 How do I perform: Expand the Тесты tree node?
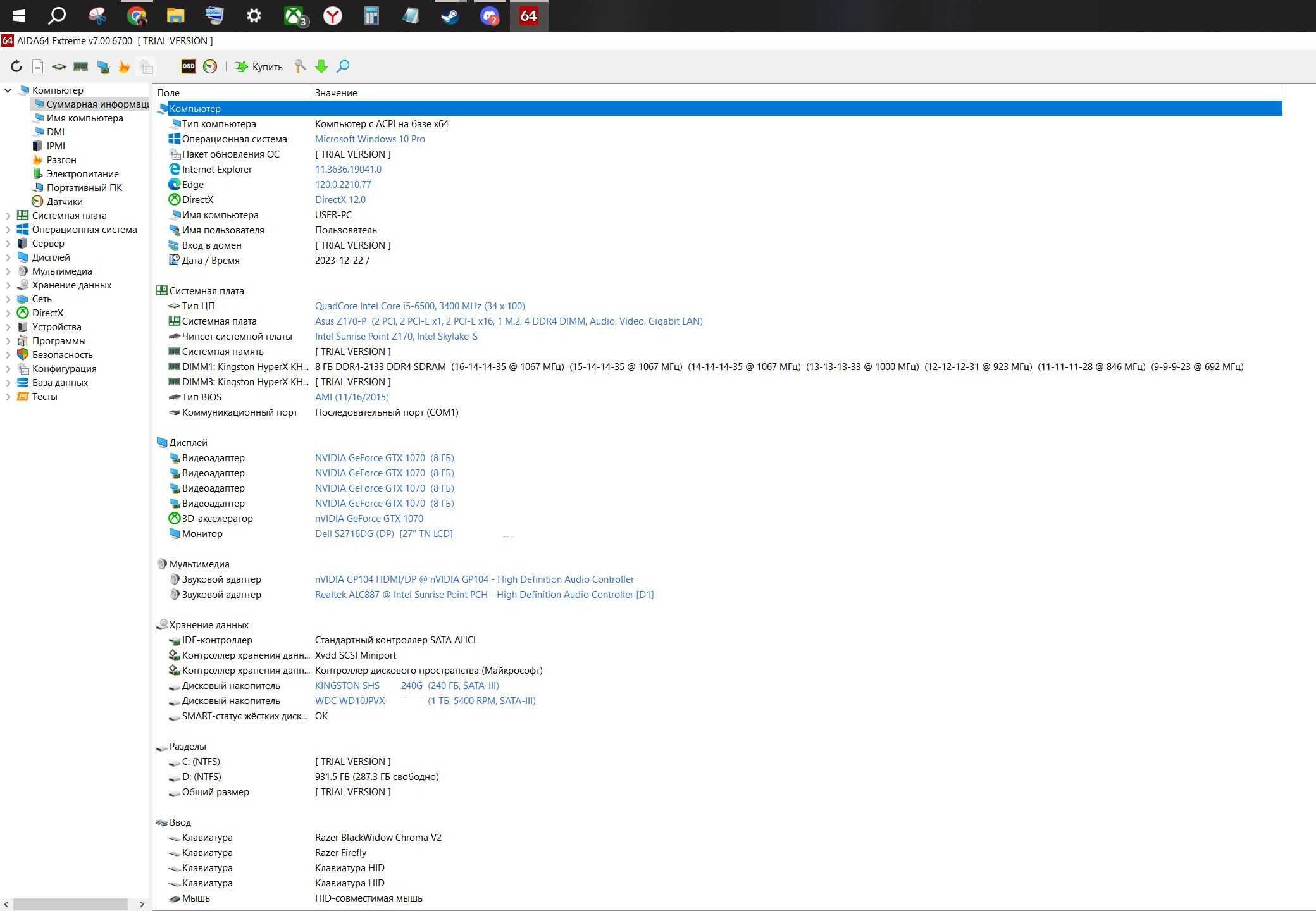[x=8, y=397]
